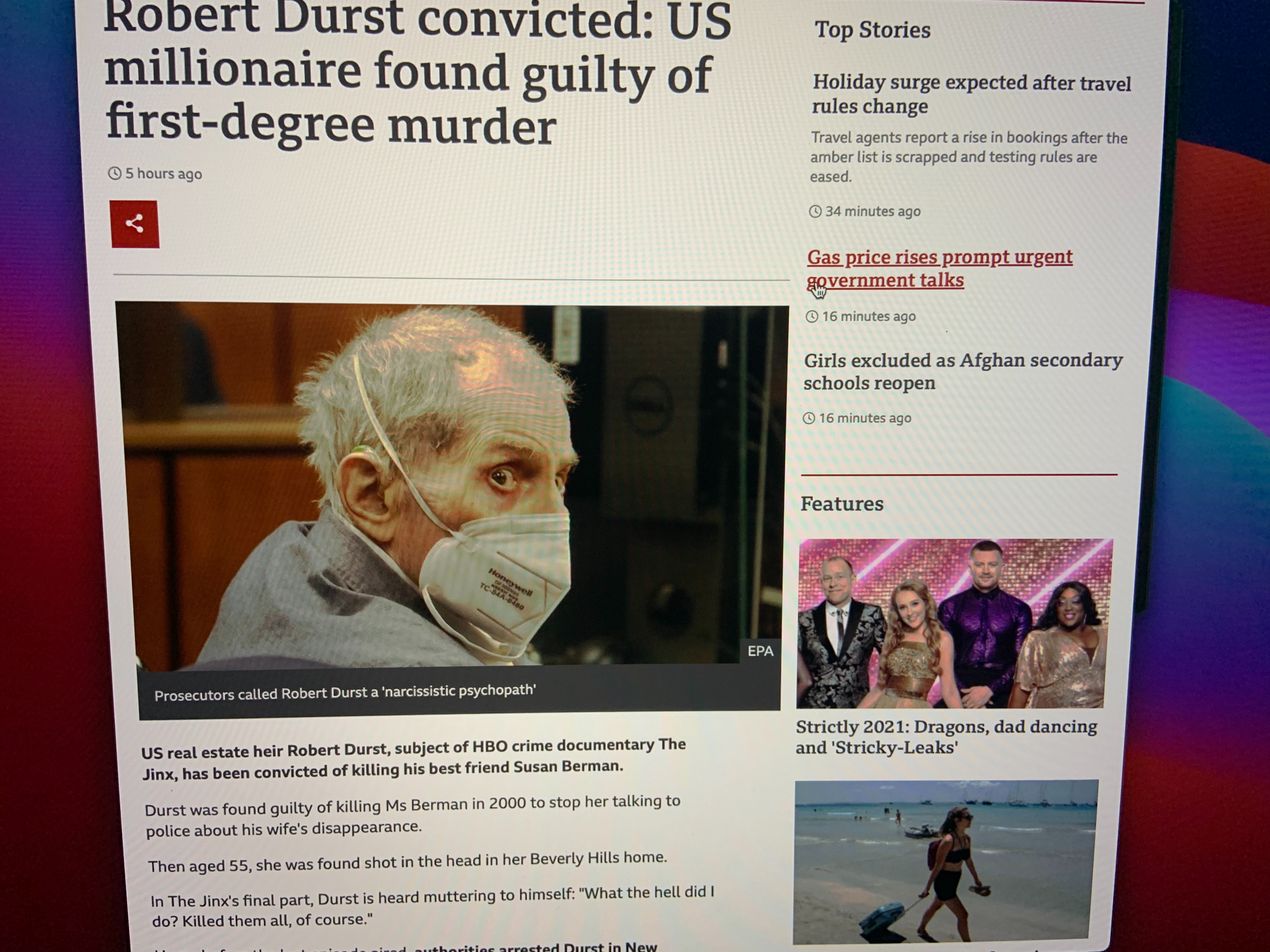The width and height of the screenshot is (1270, 952).
Task: Click the travel agents bookings summary text
Action: (969, 157)
